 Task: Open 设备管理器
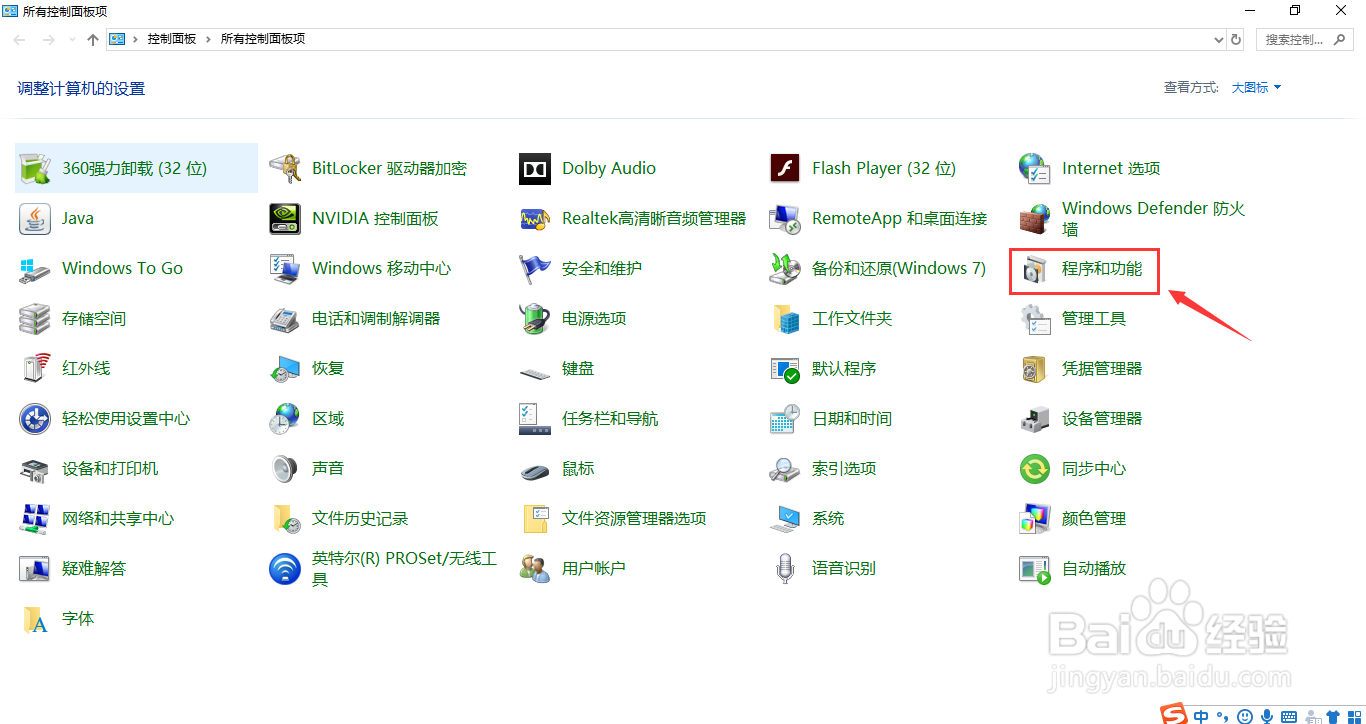click(x=1101, y=418)
